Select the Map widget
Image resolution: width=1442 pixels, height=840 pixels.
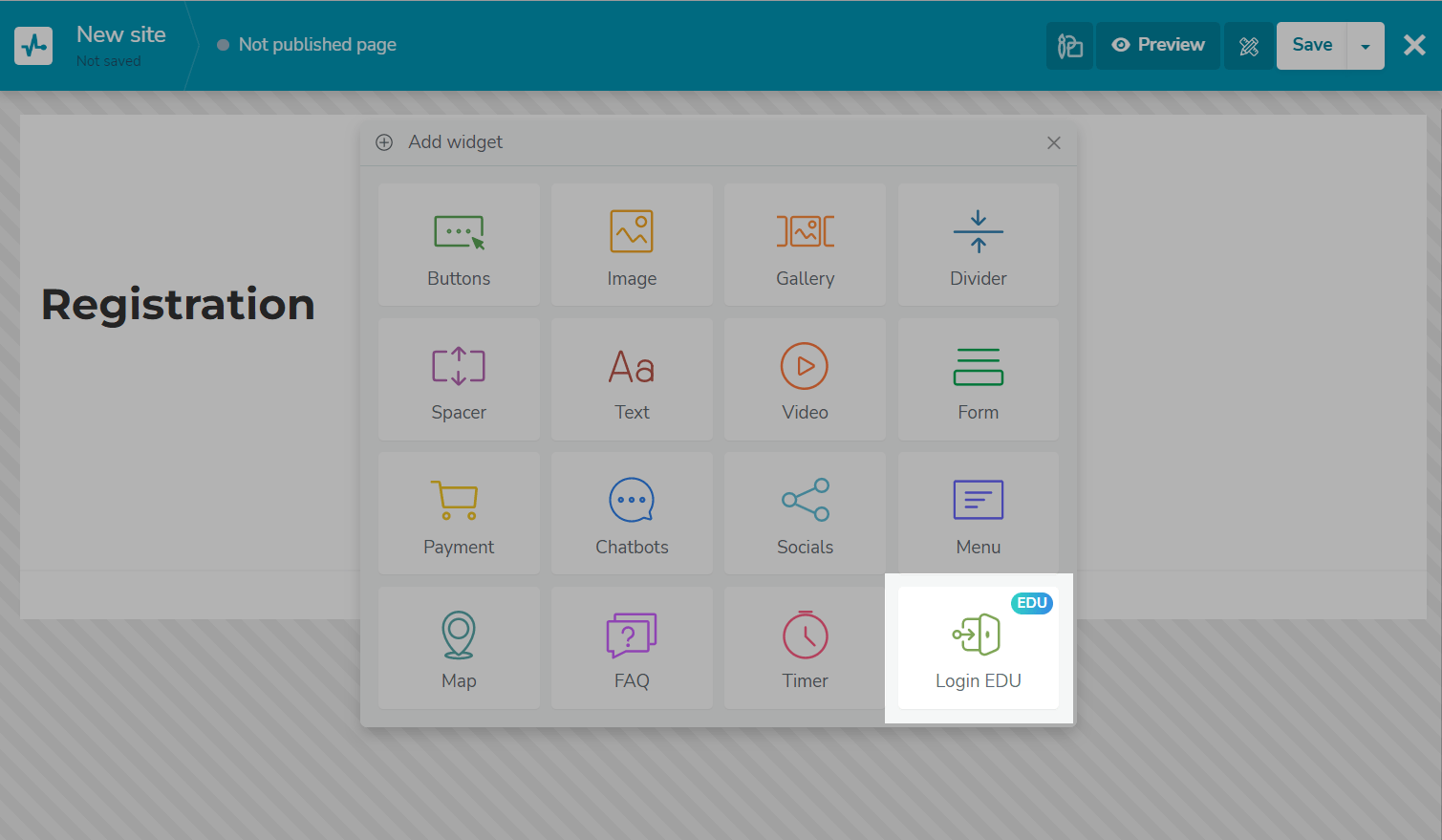[459, 649]
